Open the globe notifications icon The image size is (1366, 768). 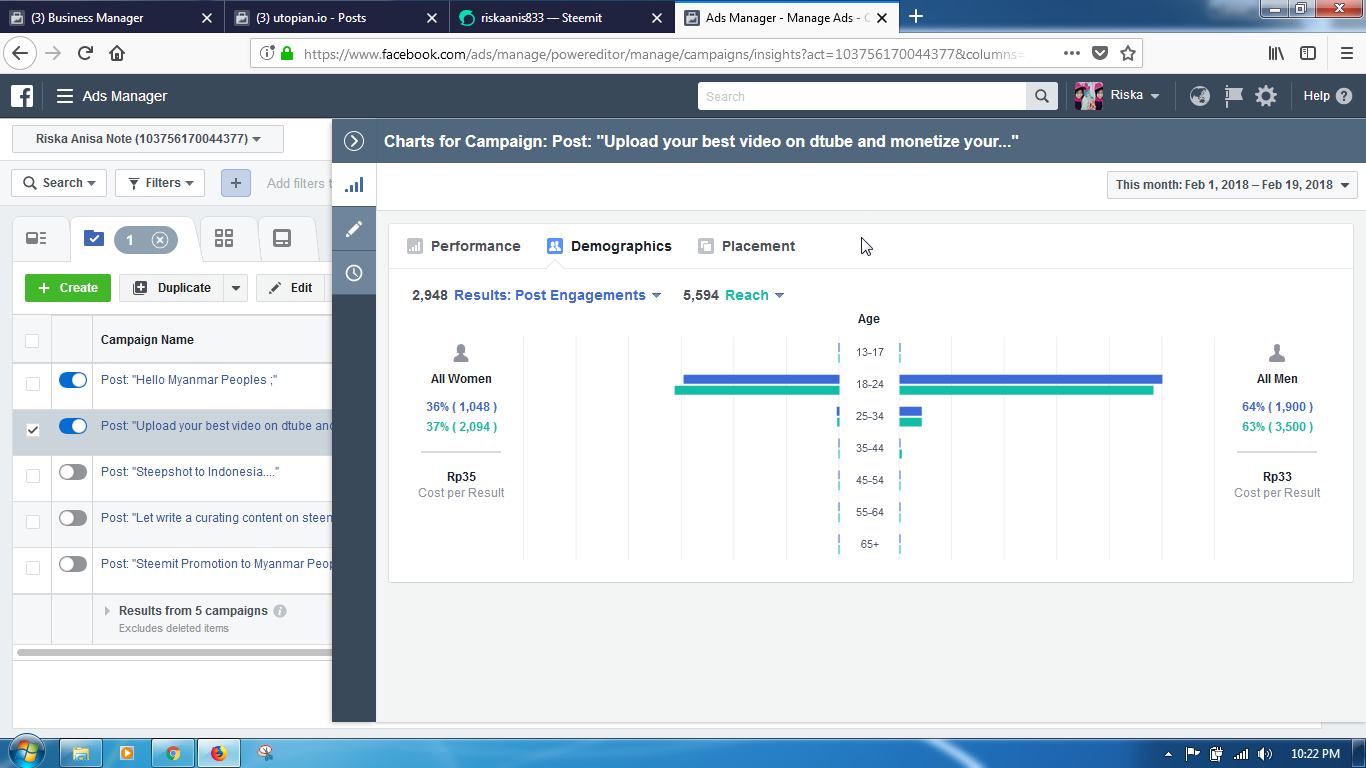point(1200,96)
